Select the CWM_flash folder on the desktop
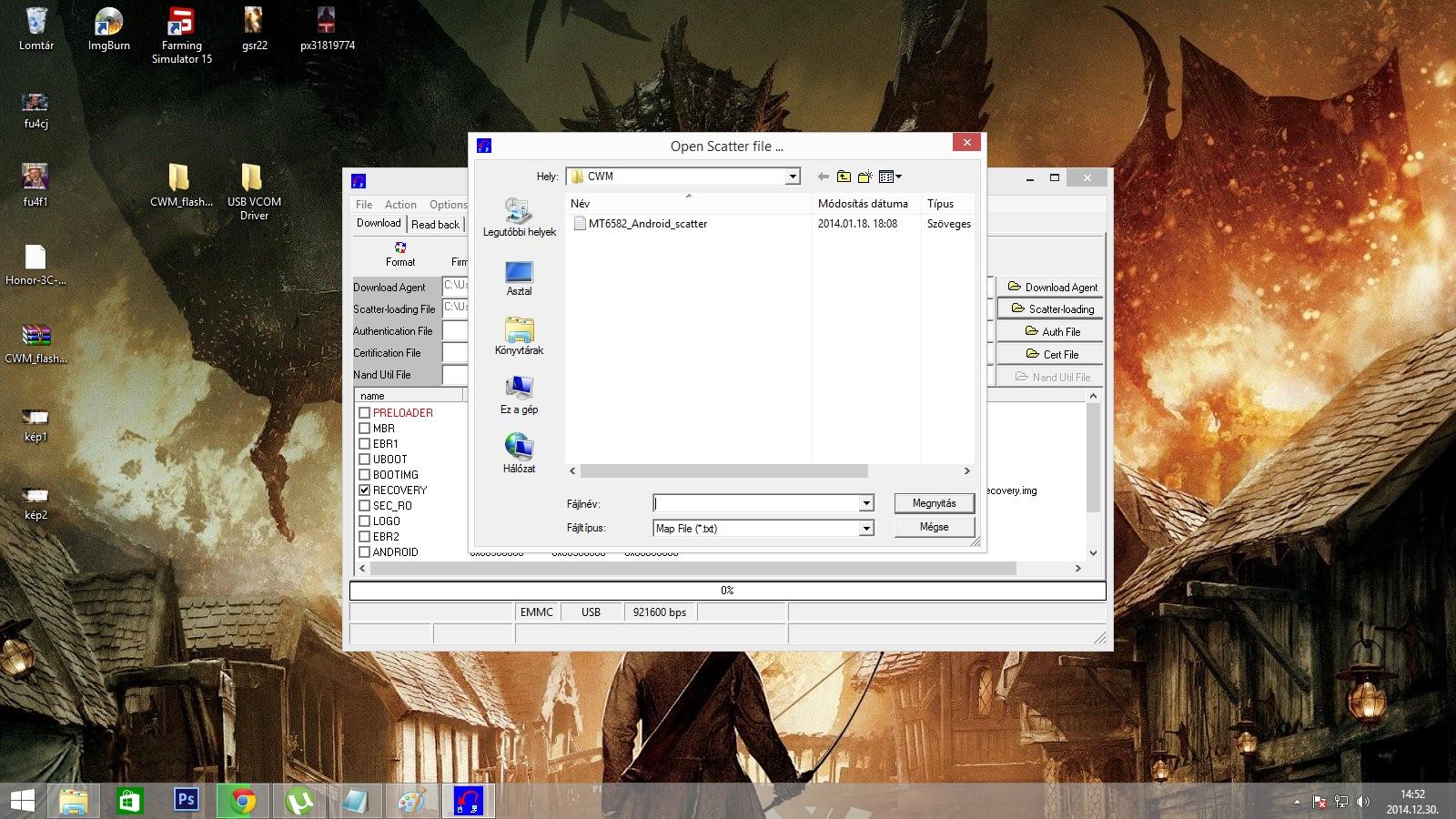Screen dimensions: 1456x819 click(x=181, y=186)
